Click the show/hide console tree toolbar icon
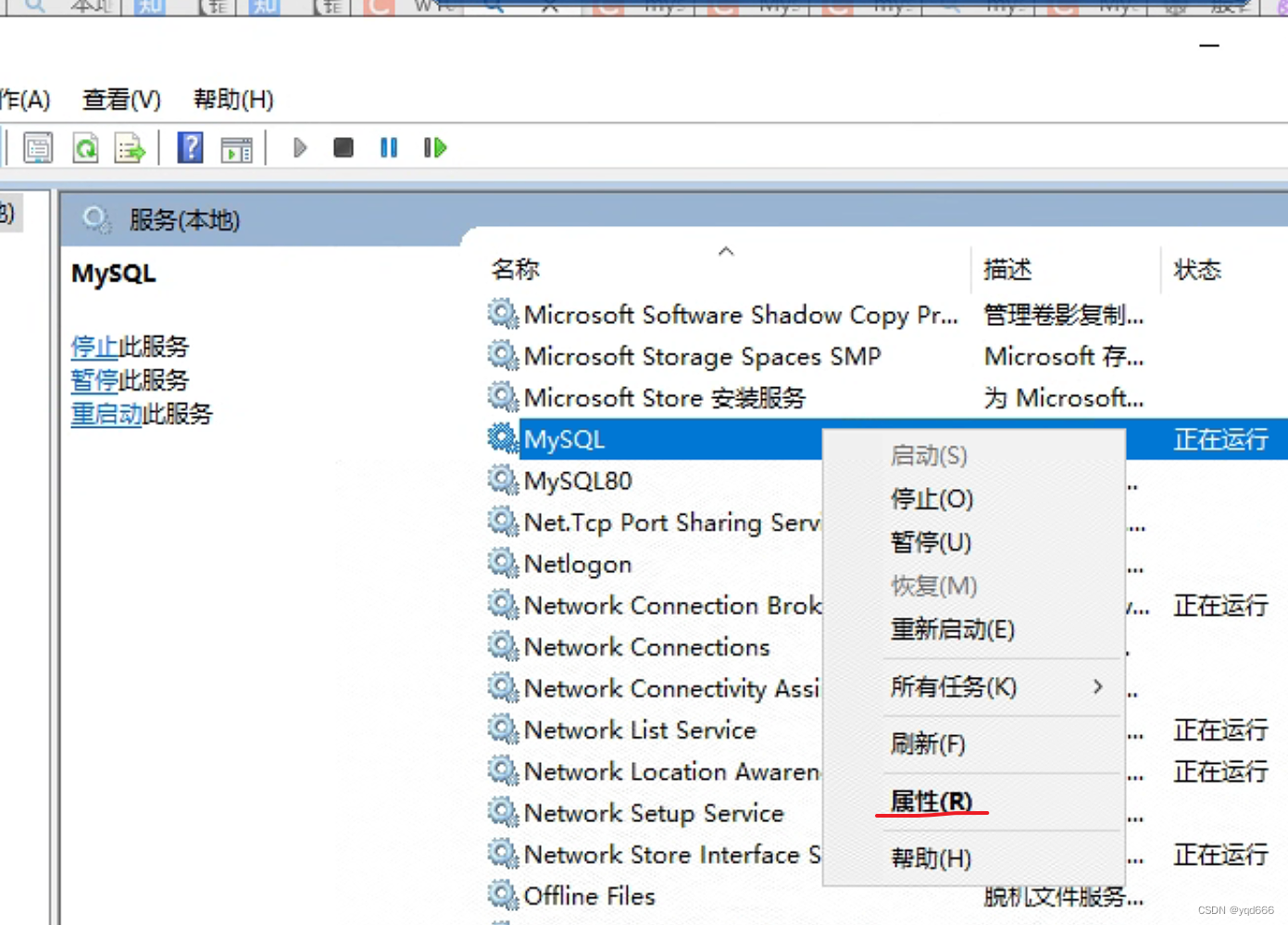This screenshot has height=925, width=1288. click(x=38, y=148)
